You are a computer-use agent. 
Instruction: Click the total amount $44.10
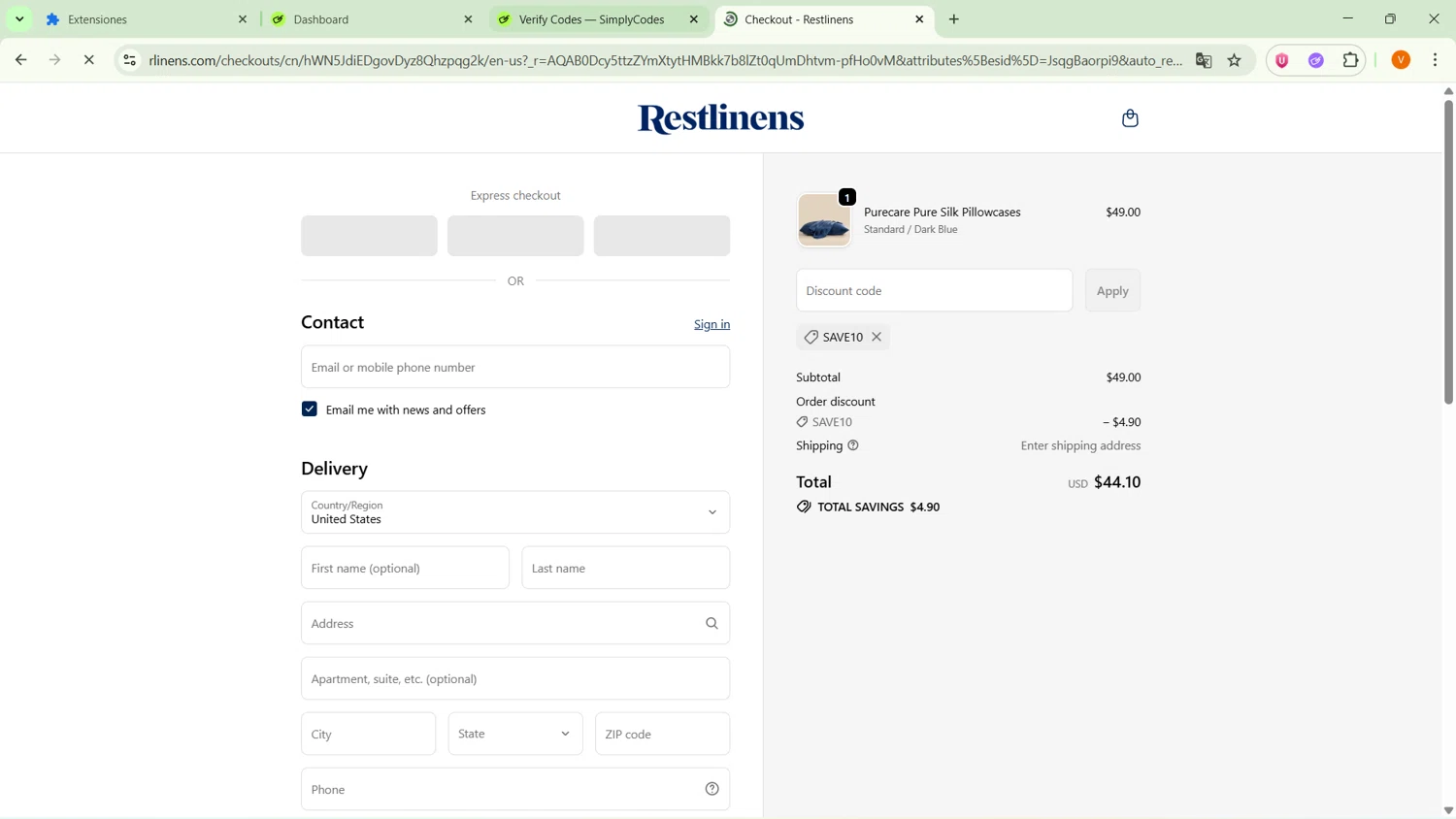(1117, 482)
